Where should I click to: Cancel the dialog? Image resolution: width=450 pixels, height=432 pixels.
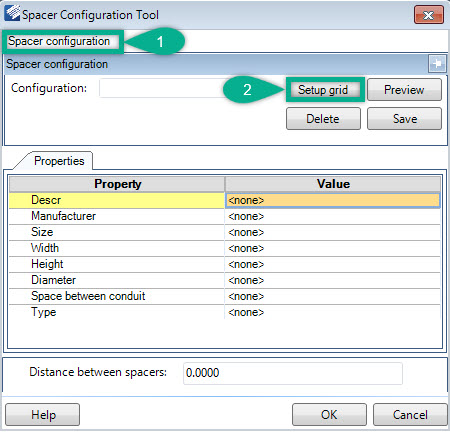point(410,415)
